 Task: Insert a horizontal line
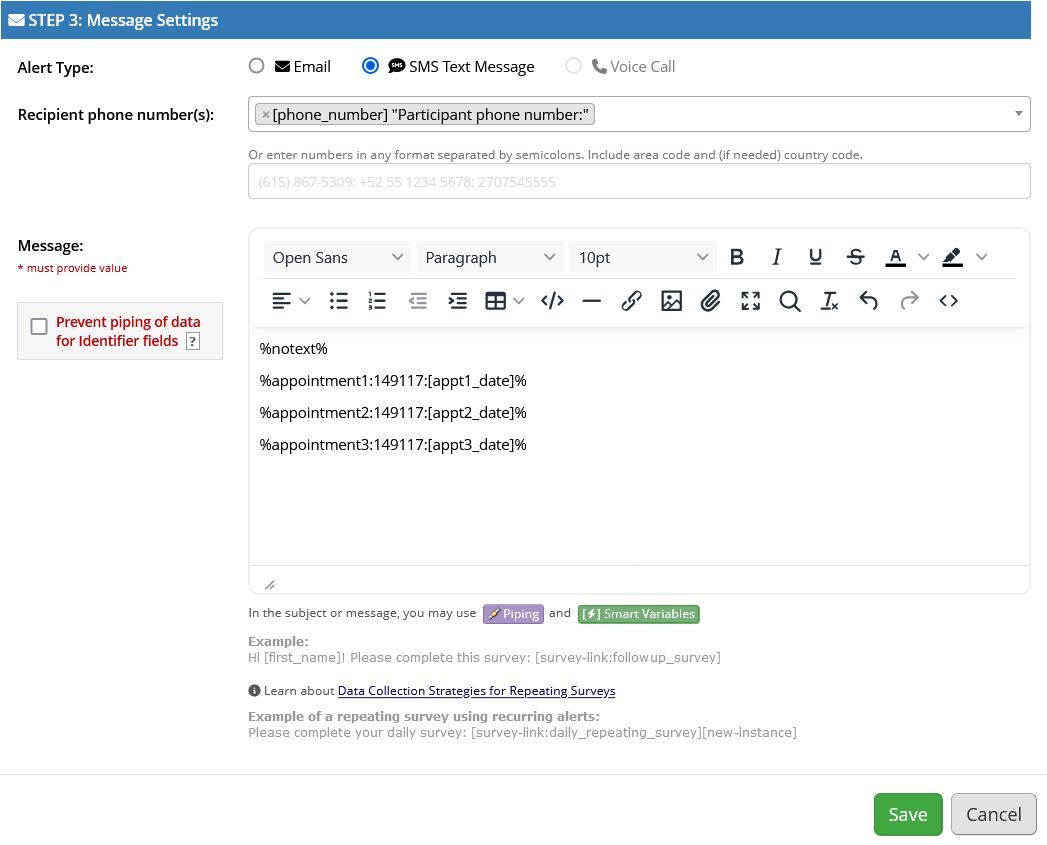592,301
